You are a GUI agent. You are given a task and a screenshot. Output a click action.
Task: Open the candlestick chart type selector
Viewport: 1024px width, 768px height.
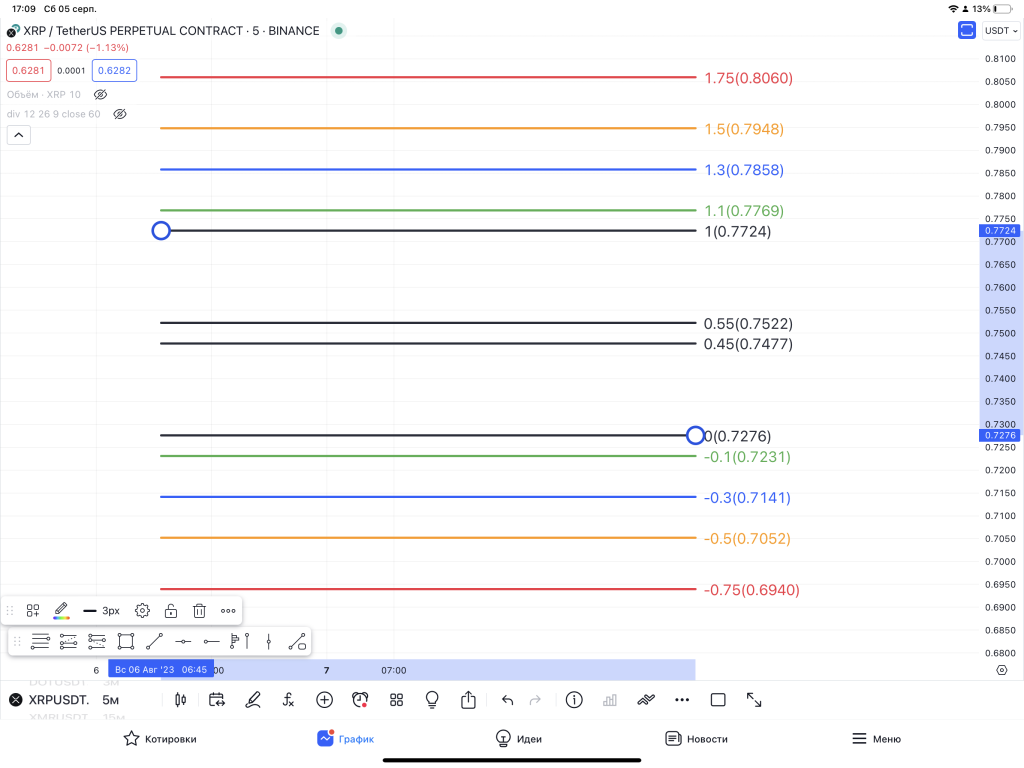click(x=180, y=700)
